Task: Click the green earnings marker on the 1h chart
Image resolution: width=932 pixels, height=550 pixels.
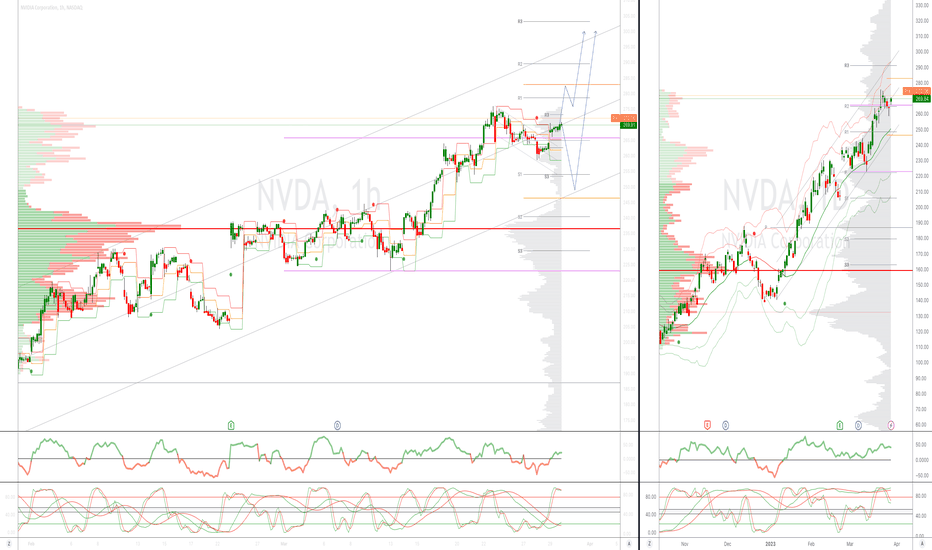Action: 231,425
